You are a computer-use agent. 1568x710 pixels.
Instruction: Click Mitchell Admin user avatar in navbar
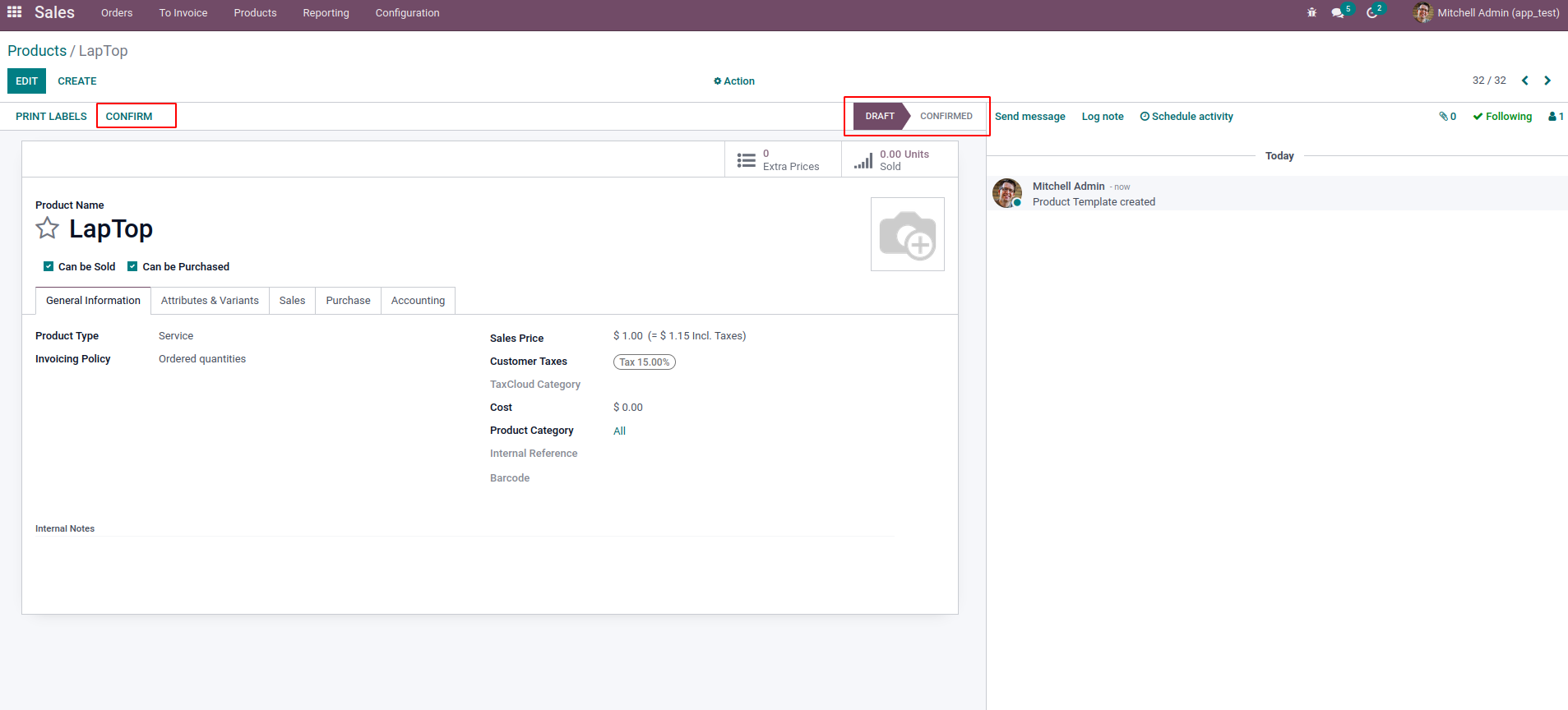tap(1423, 12)
